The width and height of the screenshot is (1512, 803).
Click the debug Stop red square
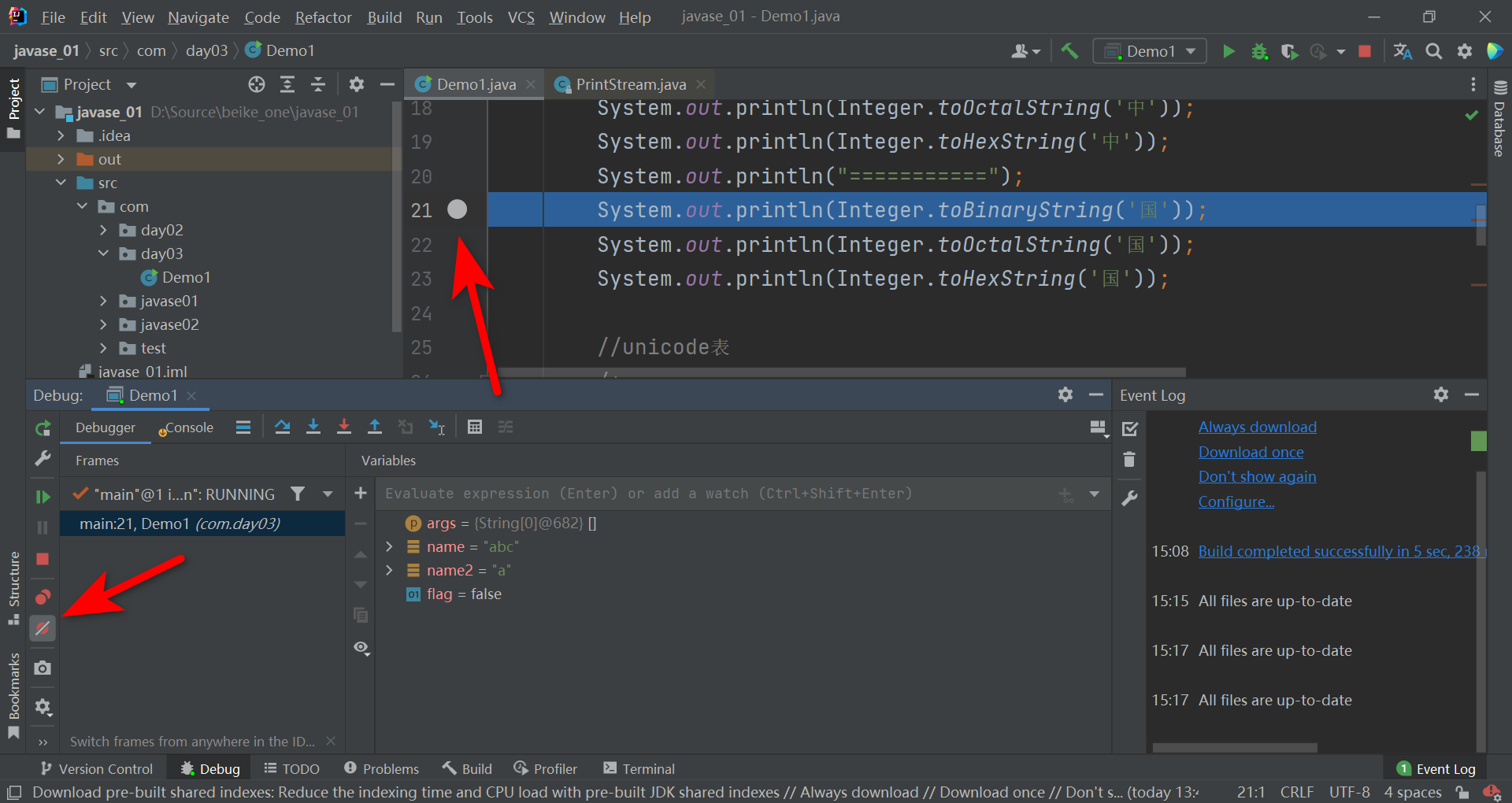pos(43,559)
